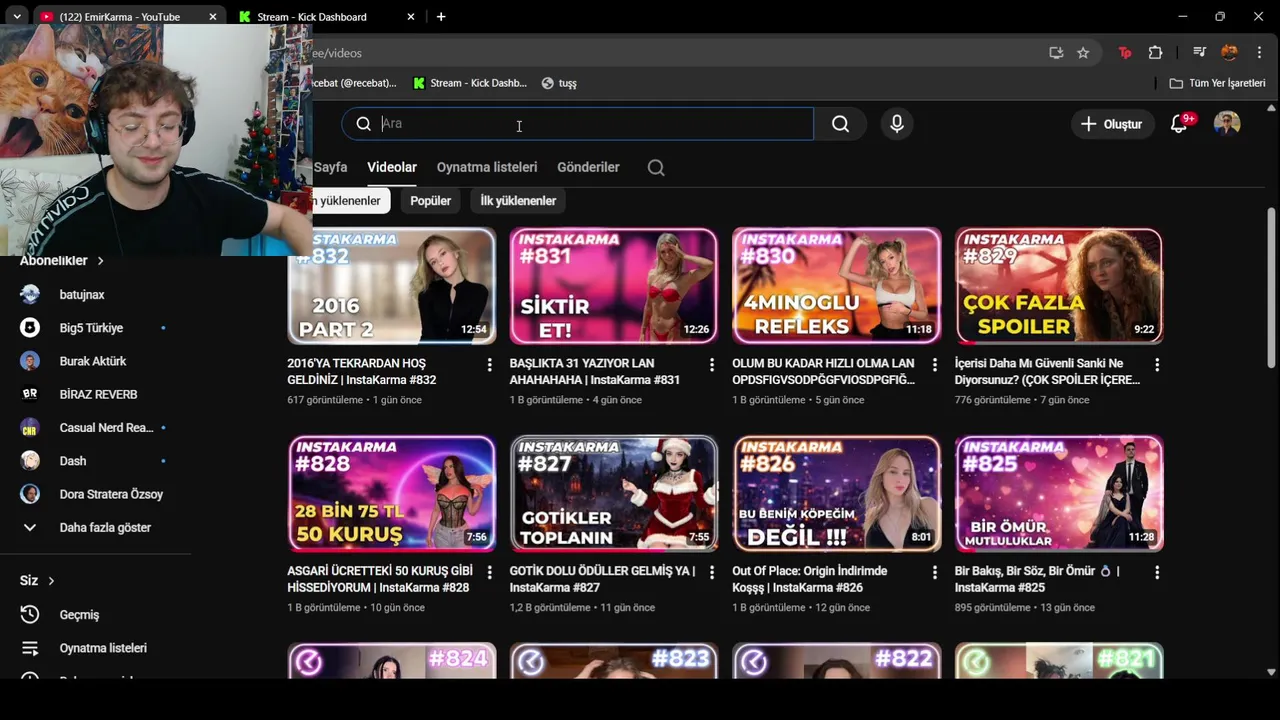Viewport: 1280px width, 720px height.
Task: Open options menu for InstaKarma #832
Action: point(489,365)
